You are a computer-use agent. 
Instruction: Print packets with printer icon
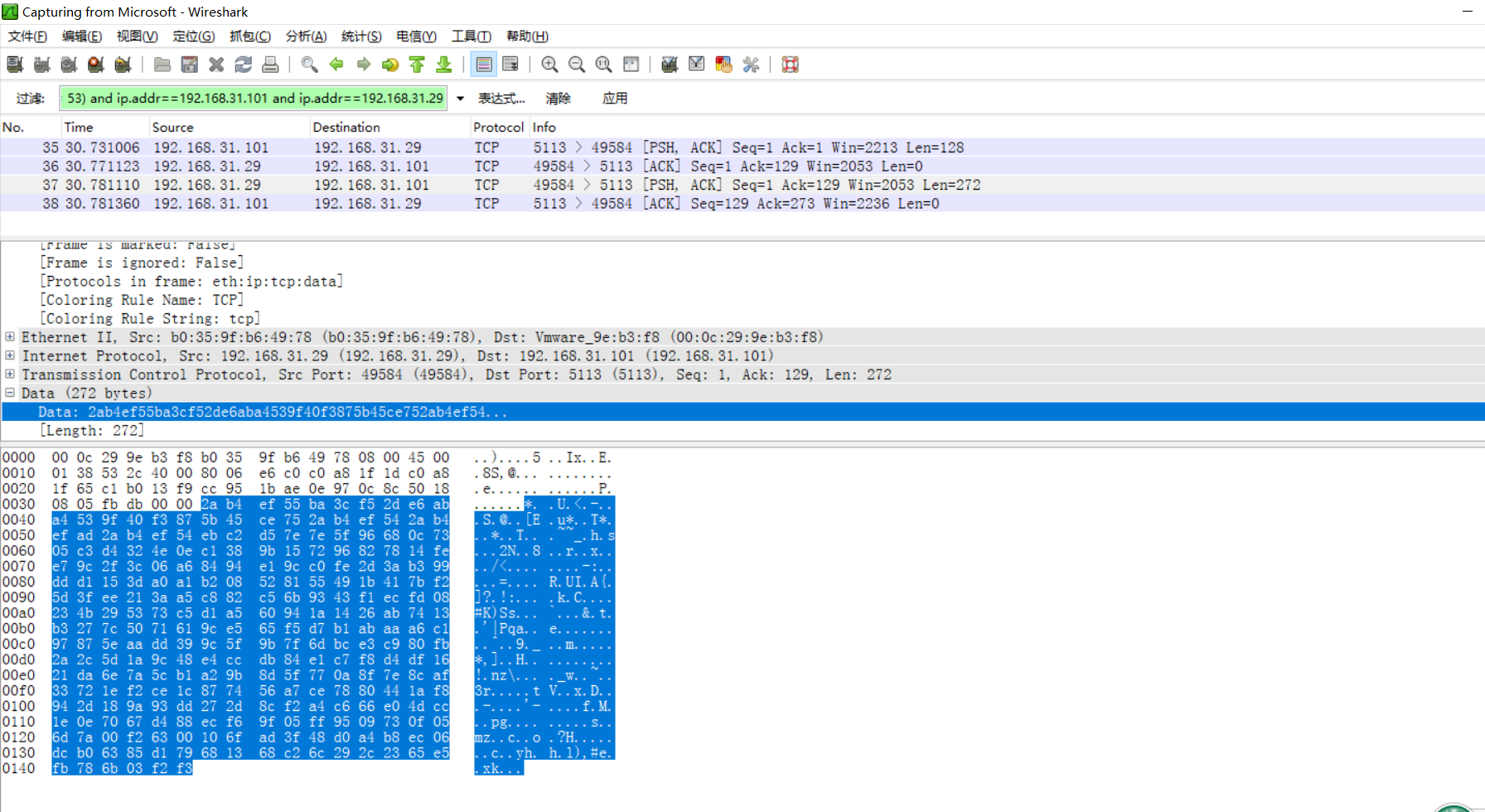270,65
